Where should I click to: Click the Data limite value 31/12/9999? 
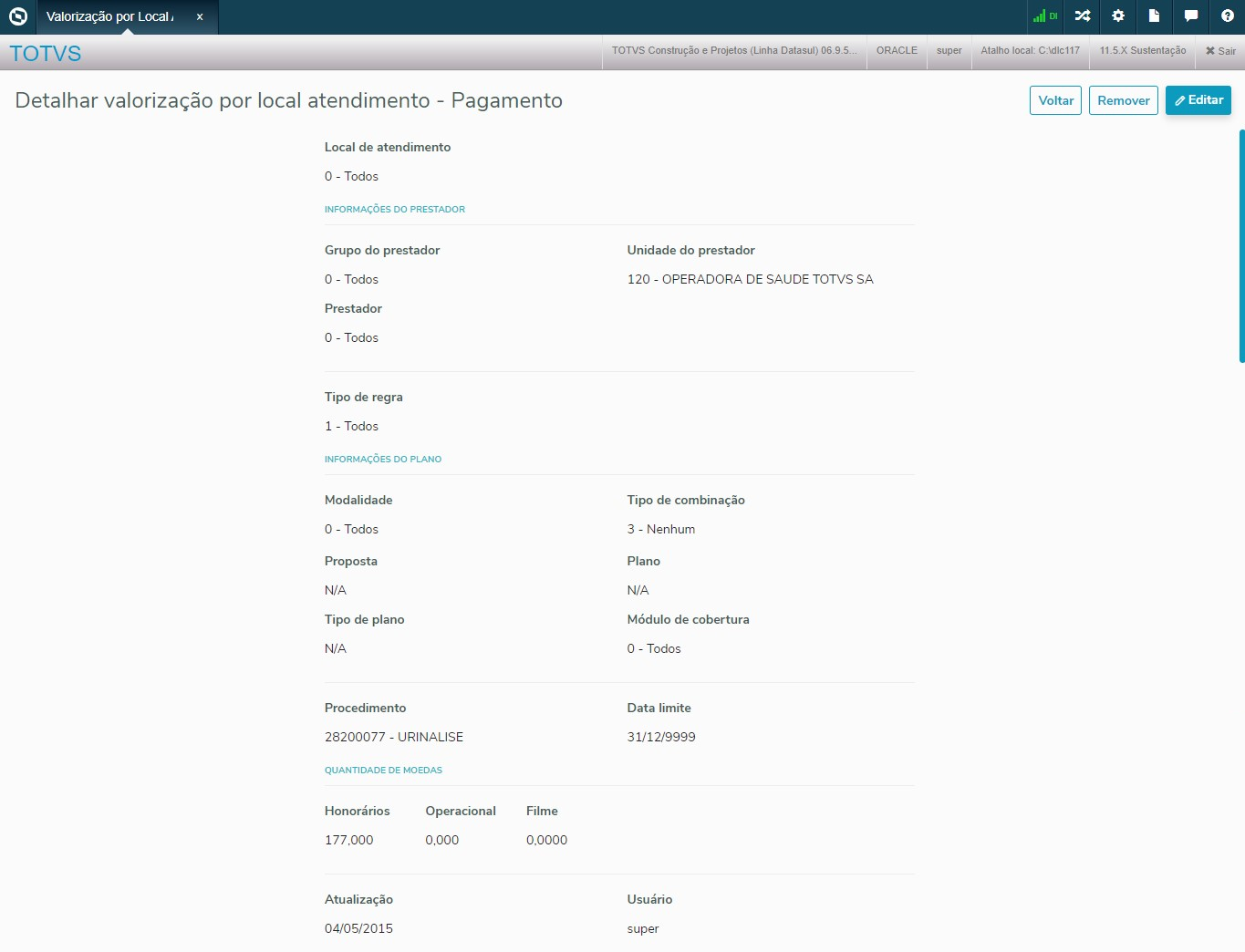[661, 737]
